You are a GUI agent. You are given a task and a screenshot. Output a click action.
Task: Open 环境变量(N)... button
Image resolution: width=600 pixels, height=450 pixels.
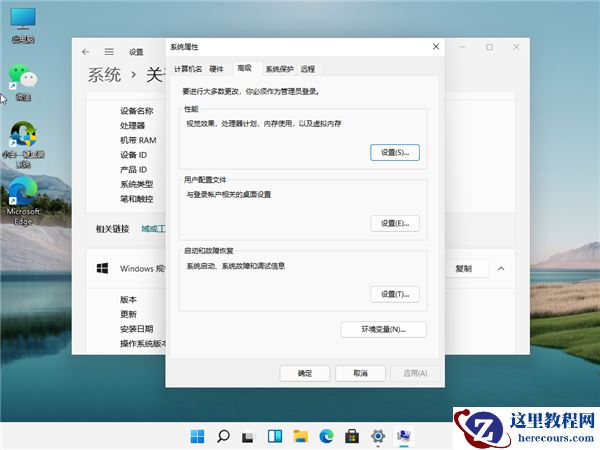coord(383,329)
